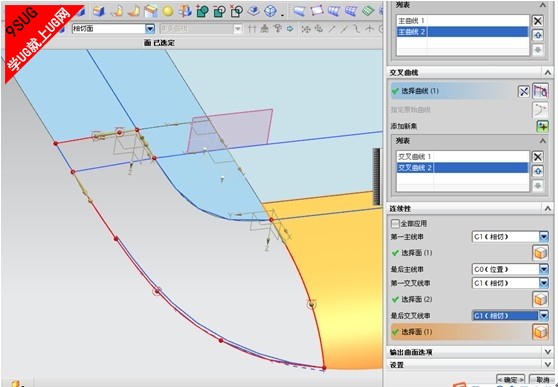Screen dimensions: 558x387
Task: Delete the selected cross curve with X
Action: [537, 157]
